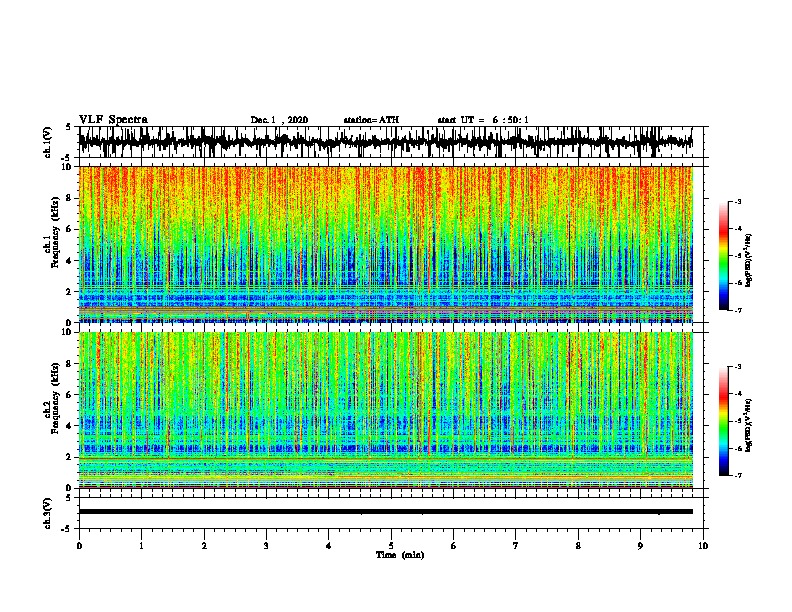The height and width of the screenshot is (612, 792).
Task: Click the "-7" label on ch.1 colorbar
Action: point(737,310)
